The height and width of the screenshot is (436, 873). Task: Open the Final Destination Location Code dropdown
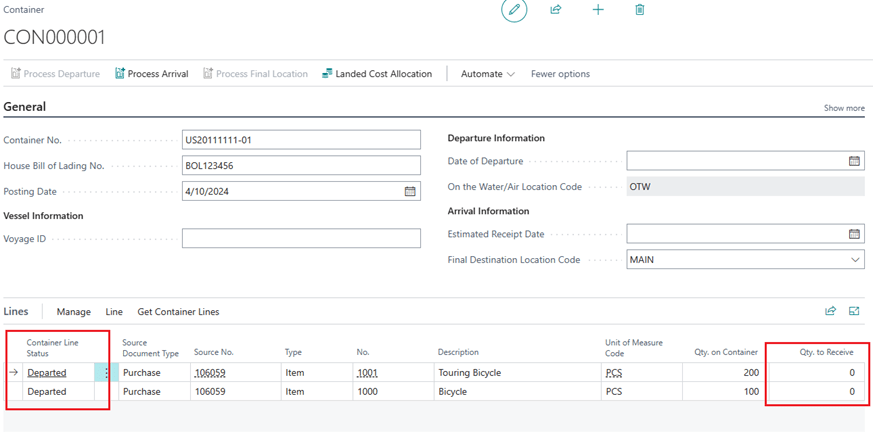pos(855,260)
